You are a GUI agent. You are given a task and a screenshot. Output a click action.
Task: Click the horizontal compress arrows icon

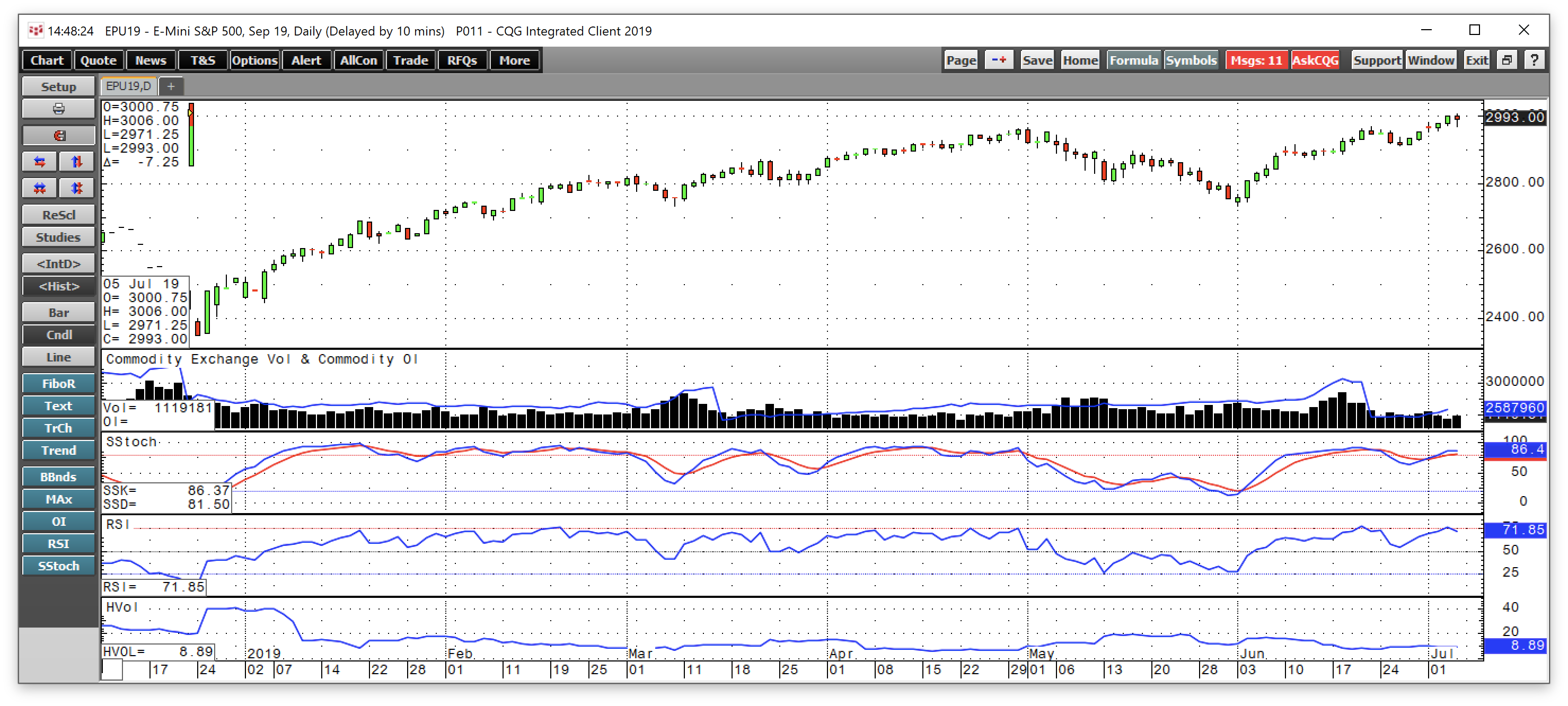[40, 188]
